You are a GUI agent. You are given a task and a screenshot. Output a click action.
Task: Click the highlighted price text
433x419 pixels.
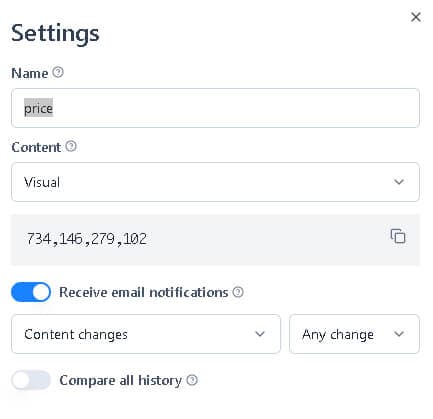(38, 108)
